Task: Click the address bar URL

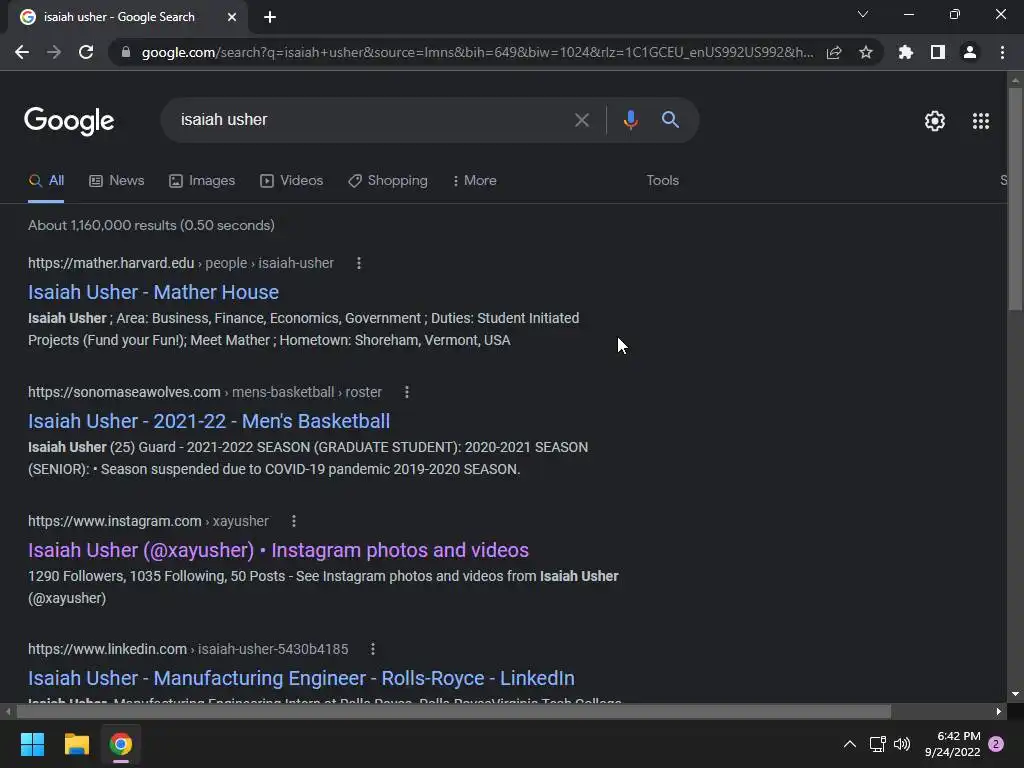Action: click(477, 52)
